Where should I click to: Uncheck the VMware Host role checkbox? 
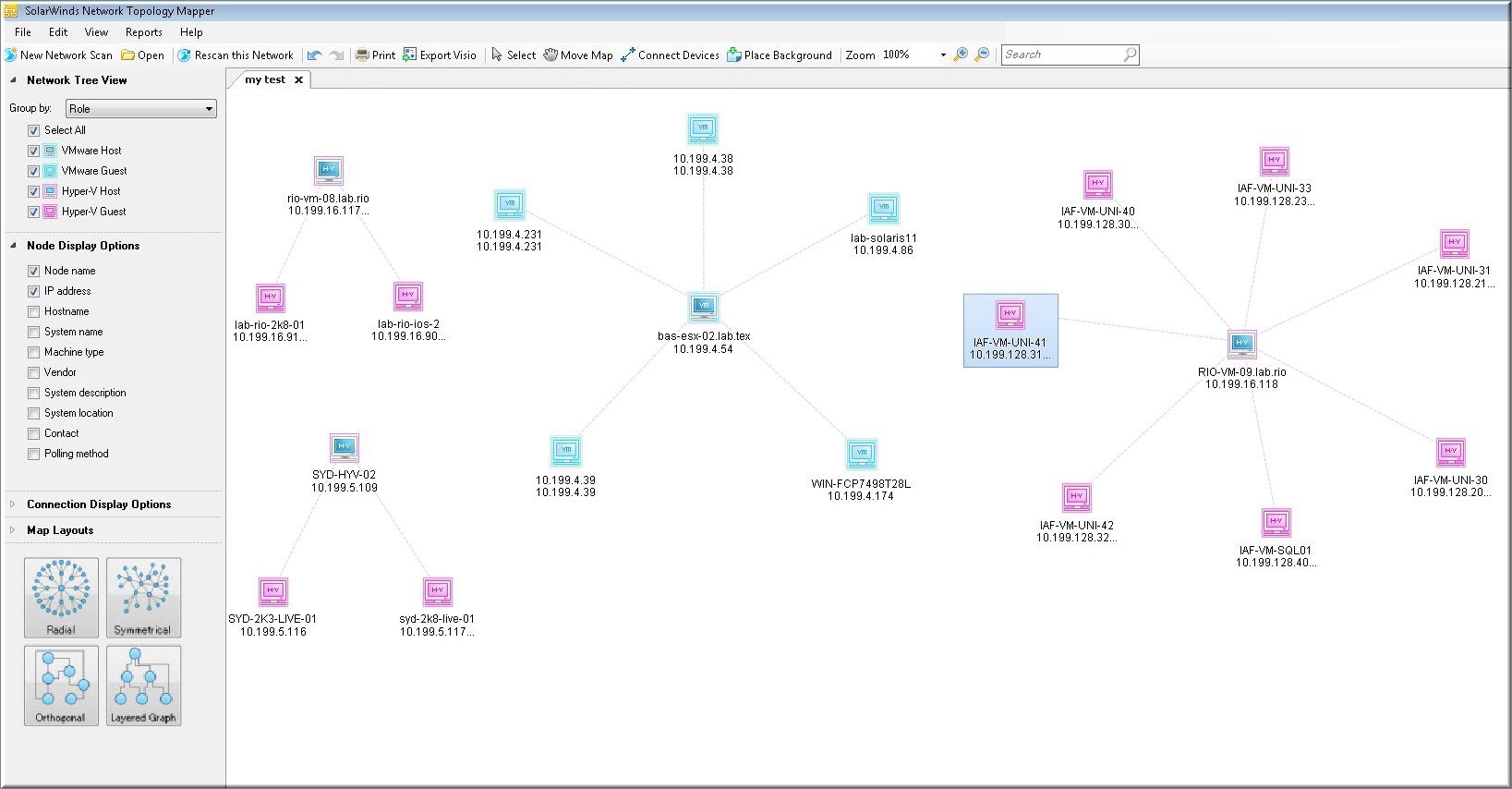pos(34,151)
